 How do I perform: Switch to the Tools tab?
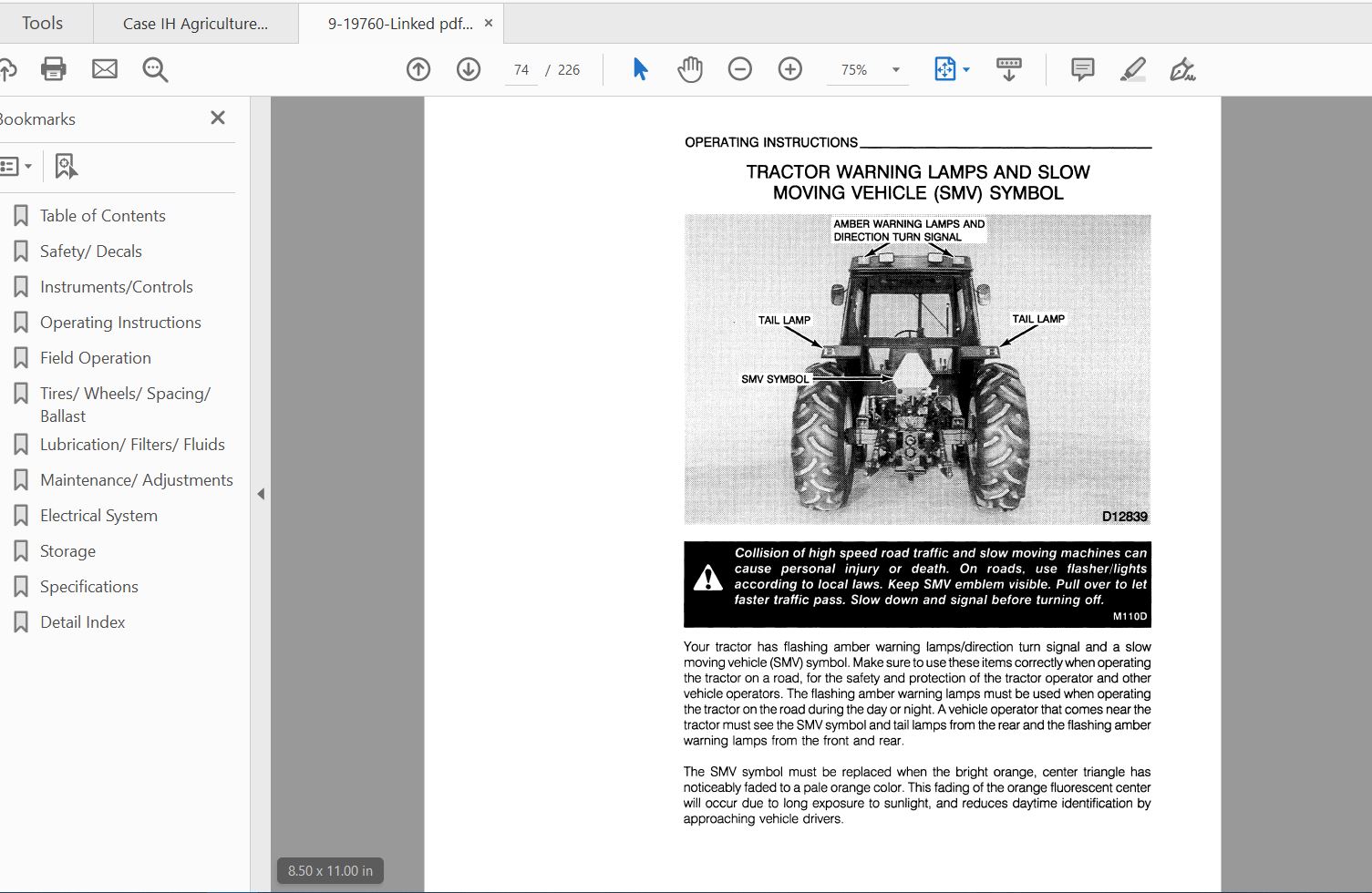43,23
